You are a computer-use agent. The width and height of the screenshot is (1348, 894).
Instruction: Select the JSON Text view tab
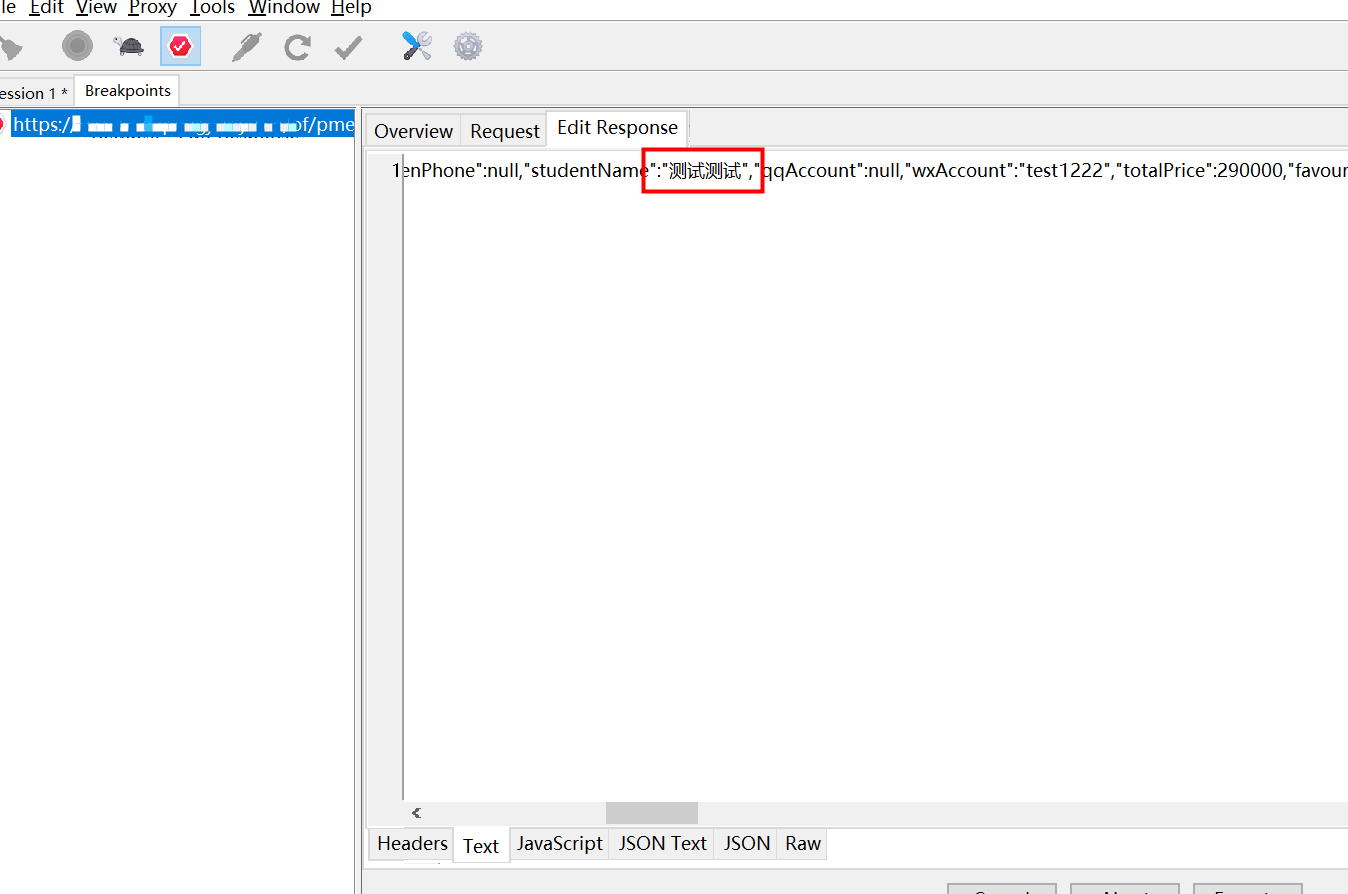click(x=662, y=843)
